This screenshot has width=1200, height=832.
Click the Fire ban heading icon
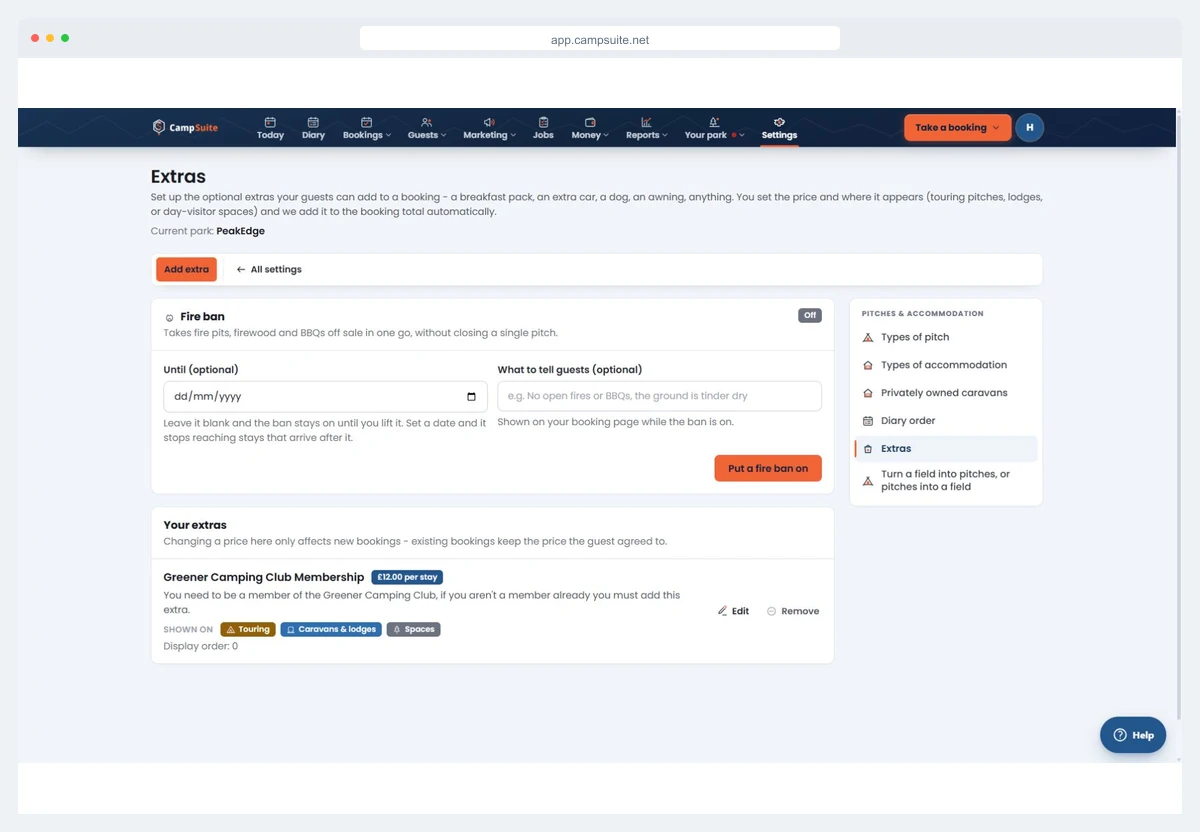(x=169, y=317)
